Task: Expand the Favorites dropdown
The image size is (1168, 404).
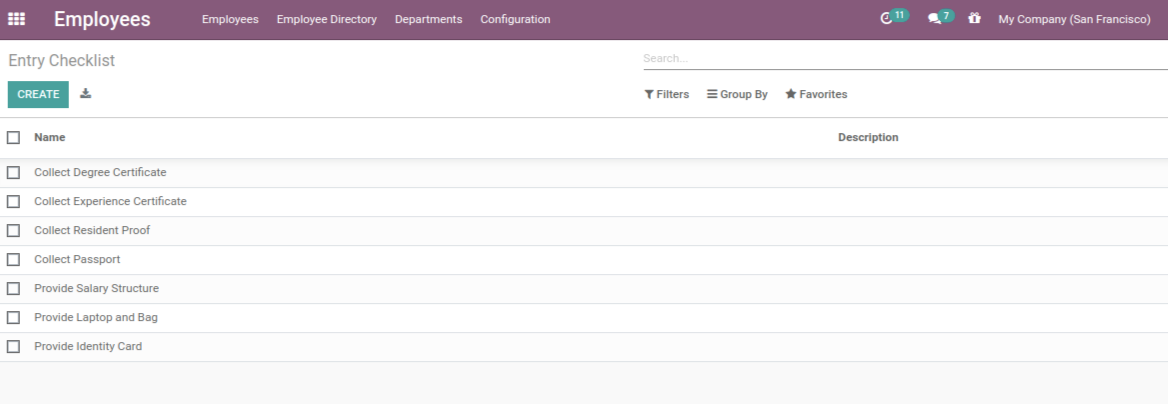Action: [x=816, y=95]
